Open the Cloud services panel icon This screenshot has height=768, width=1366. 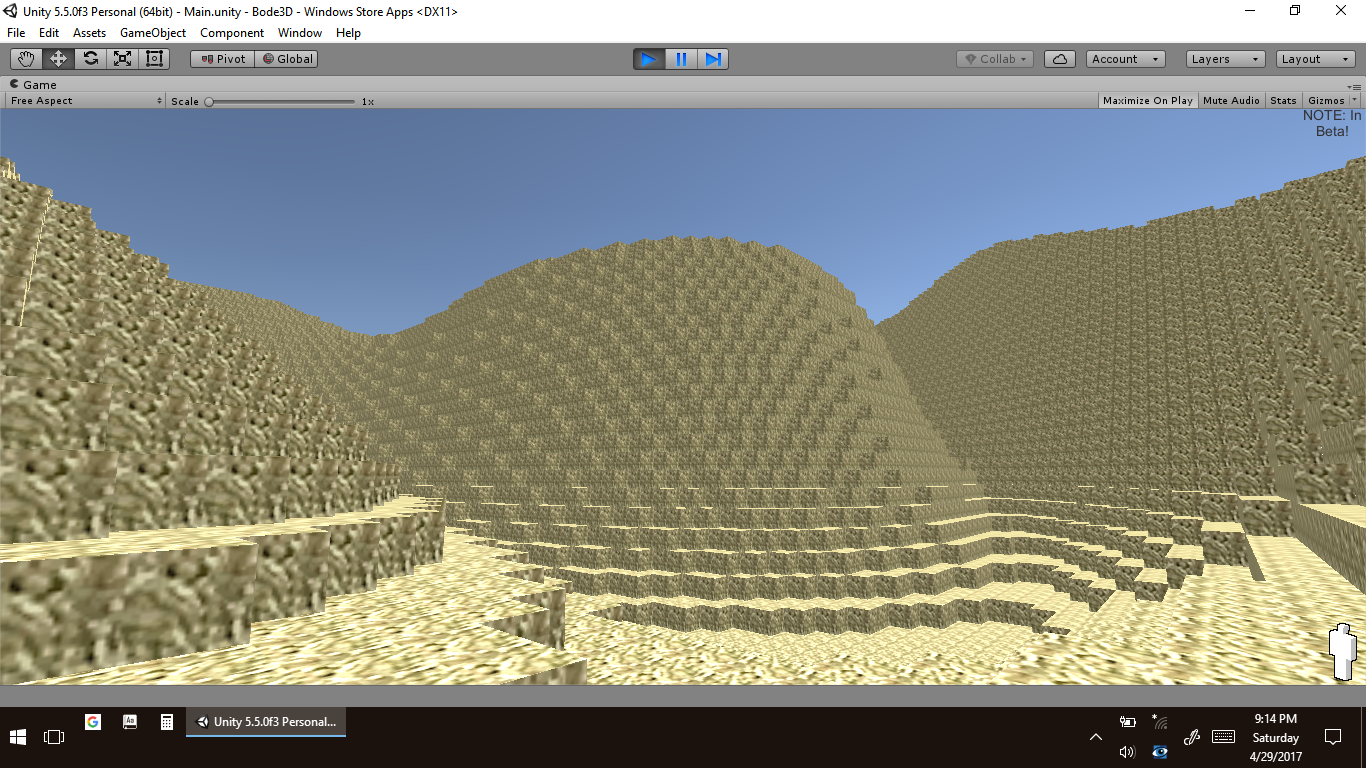pyautogui.click(x=1060, y=59)
